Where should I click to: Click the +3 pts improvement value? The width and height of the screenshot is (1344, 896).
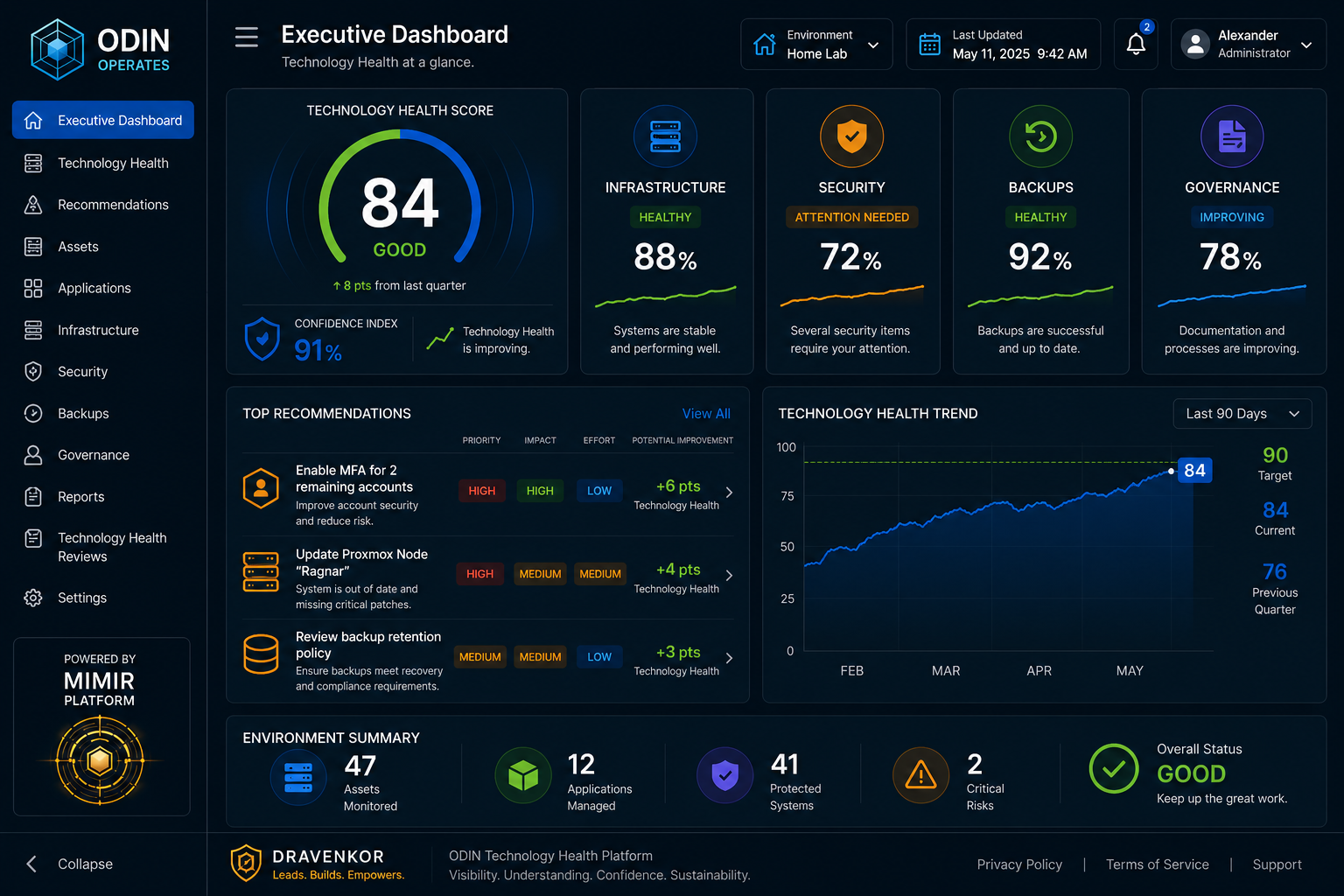(678, 652)
